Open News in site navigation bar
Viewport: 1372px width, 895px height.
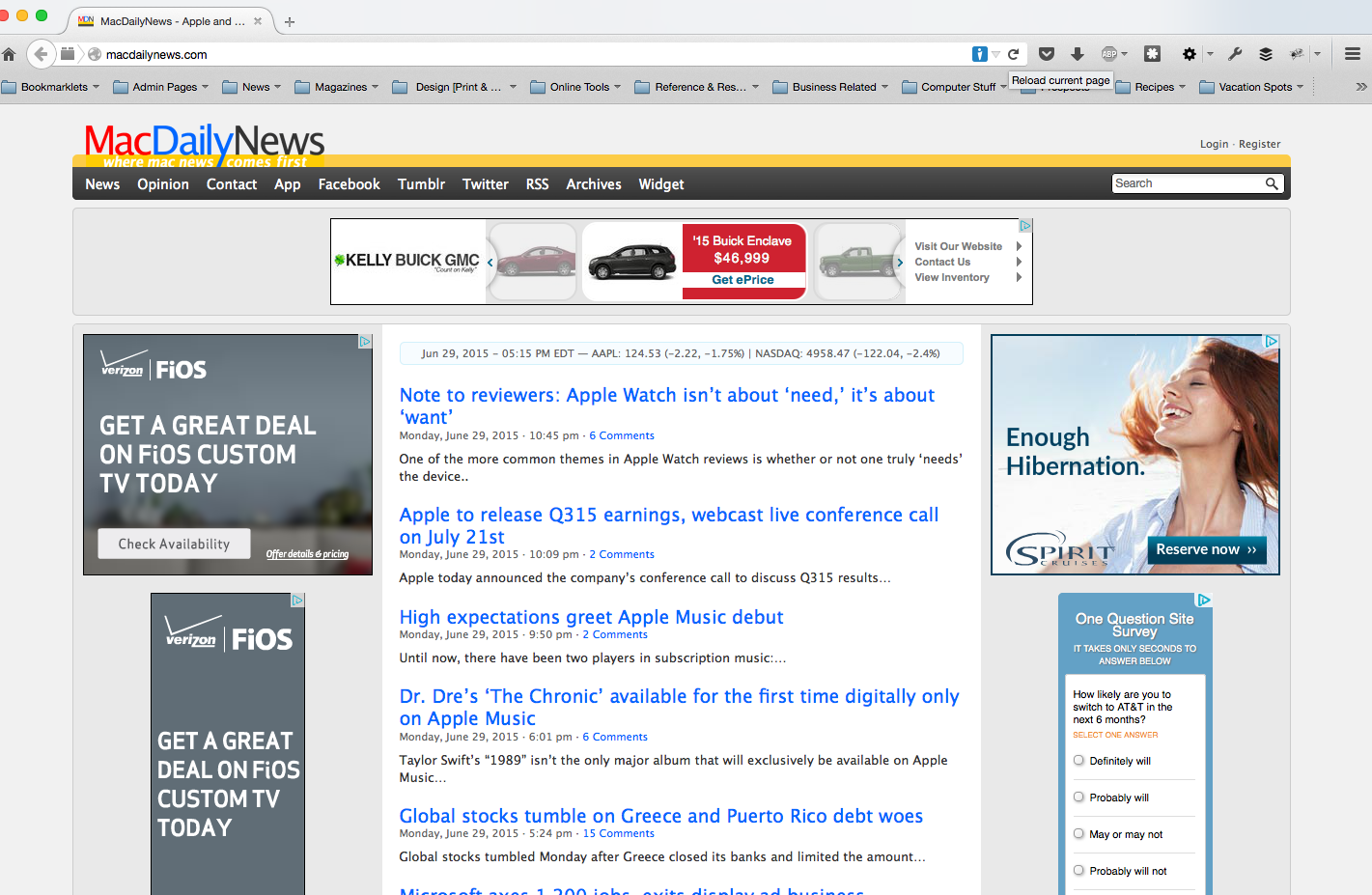tap(102, 184)
